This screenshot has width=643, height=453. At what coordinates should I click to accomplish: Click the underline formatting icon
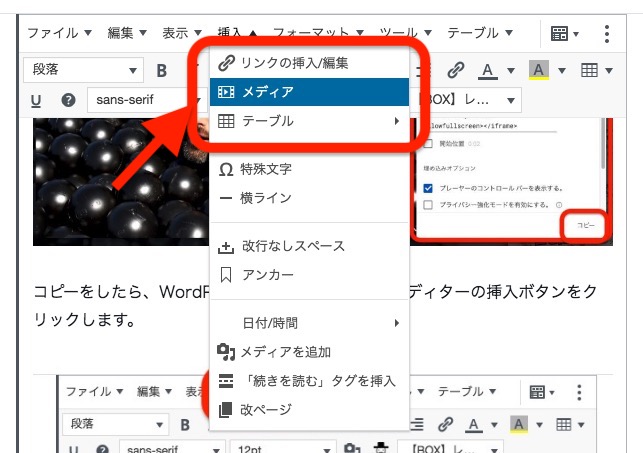click(x=36, y=100)
